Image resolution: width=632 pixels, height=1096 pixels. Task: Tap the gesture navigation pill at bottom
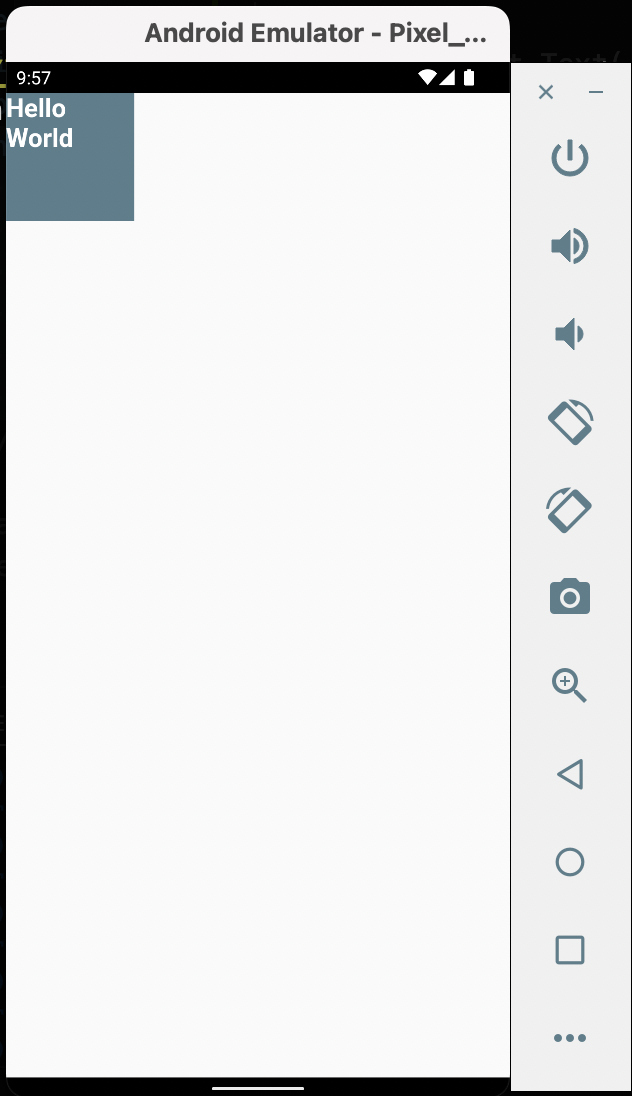pyautogui.click(x=258, y=1088)
